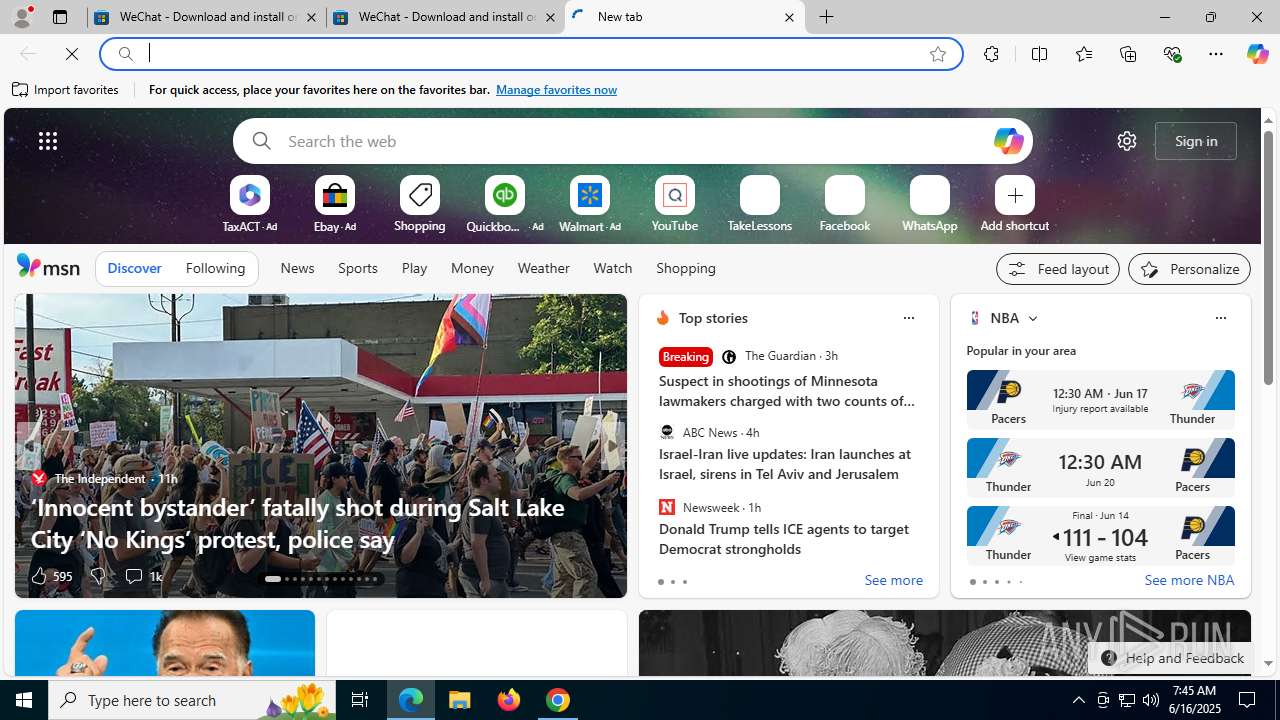Open the tab actions menu
1280x720 pixels.
pos(60,17)
